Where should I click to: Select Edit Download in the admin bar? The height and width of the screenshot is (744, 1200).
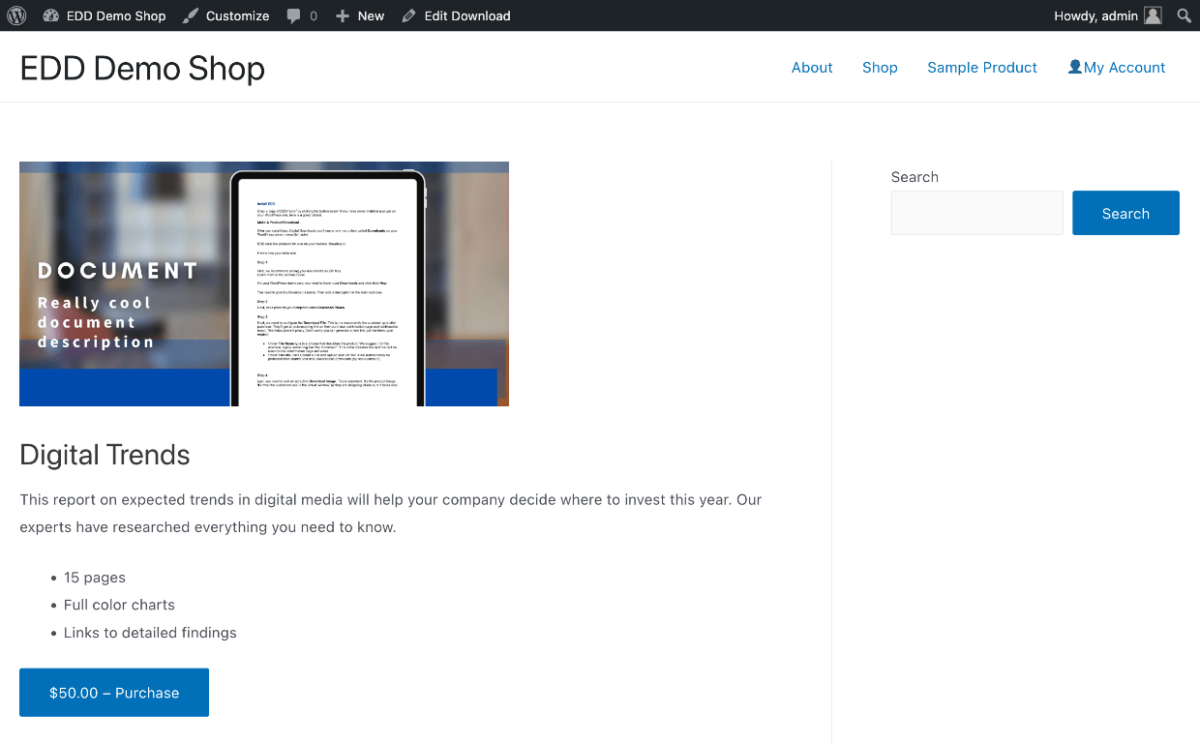pyautogui.click(x=465, y=15)
